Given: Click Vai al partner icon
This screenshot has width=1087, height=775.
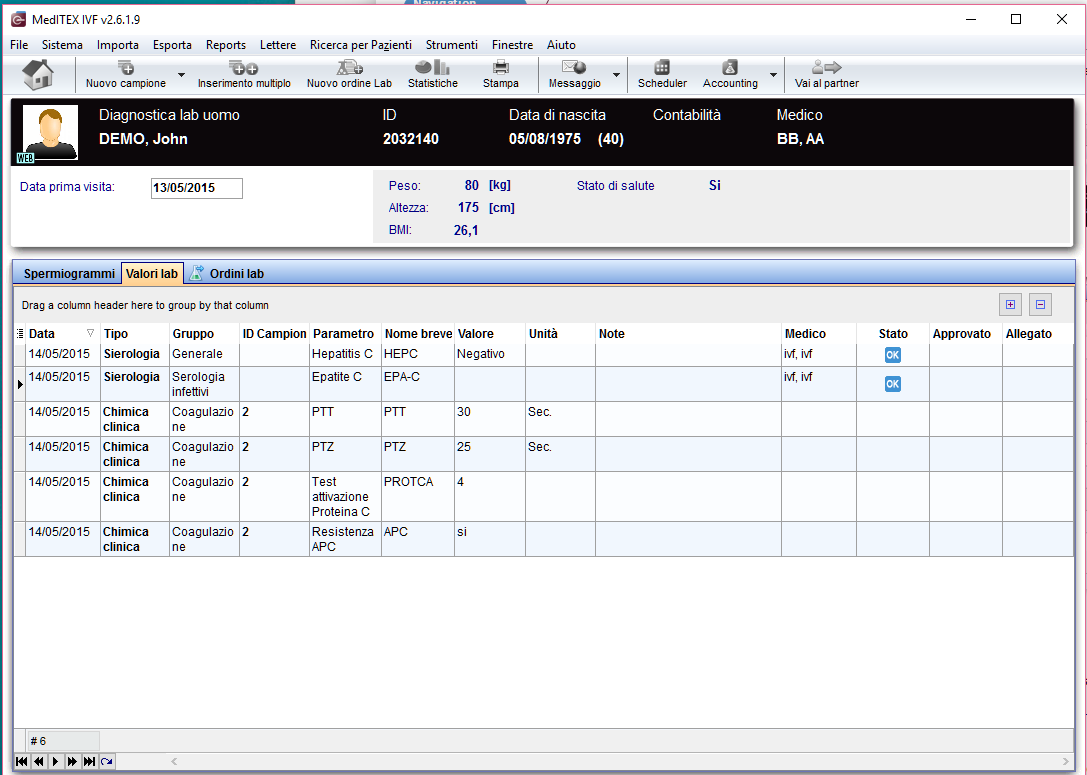Looking at the screenshot, I should pyautogui.click(x=826, y=74).
